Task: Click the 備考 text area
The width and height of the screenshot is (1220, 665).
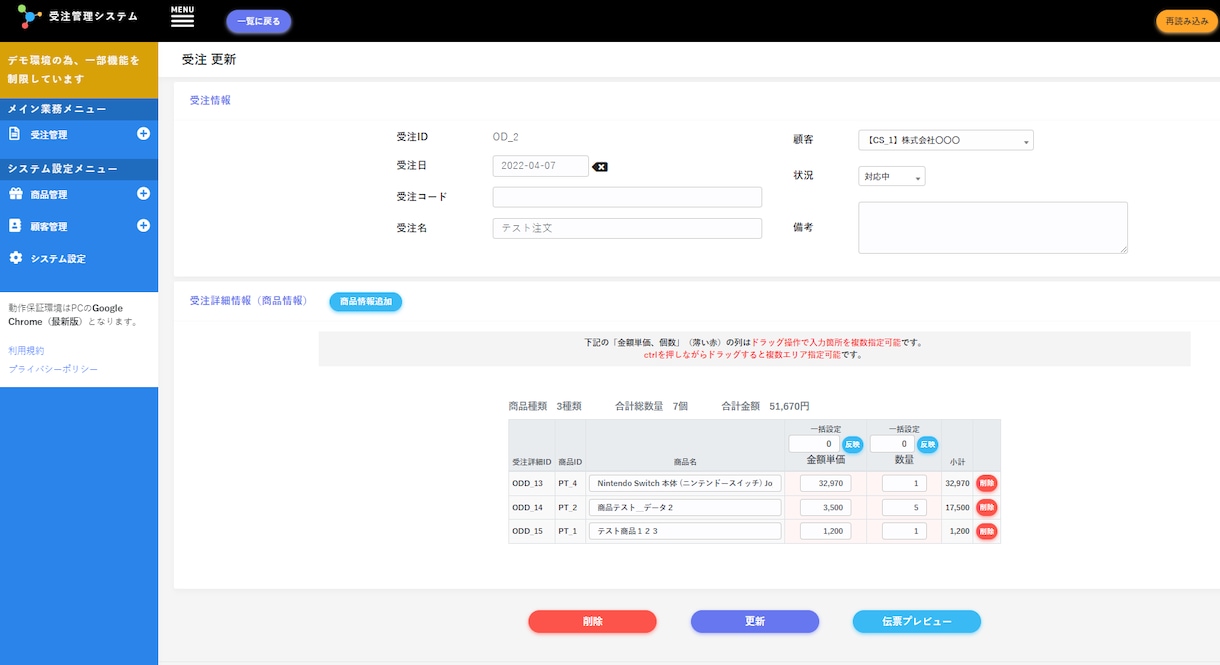Action: (x=993, y=228)
